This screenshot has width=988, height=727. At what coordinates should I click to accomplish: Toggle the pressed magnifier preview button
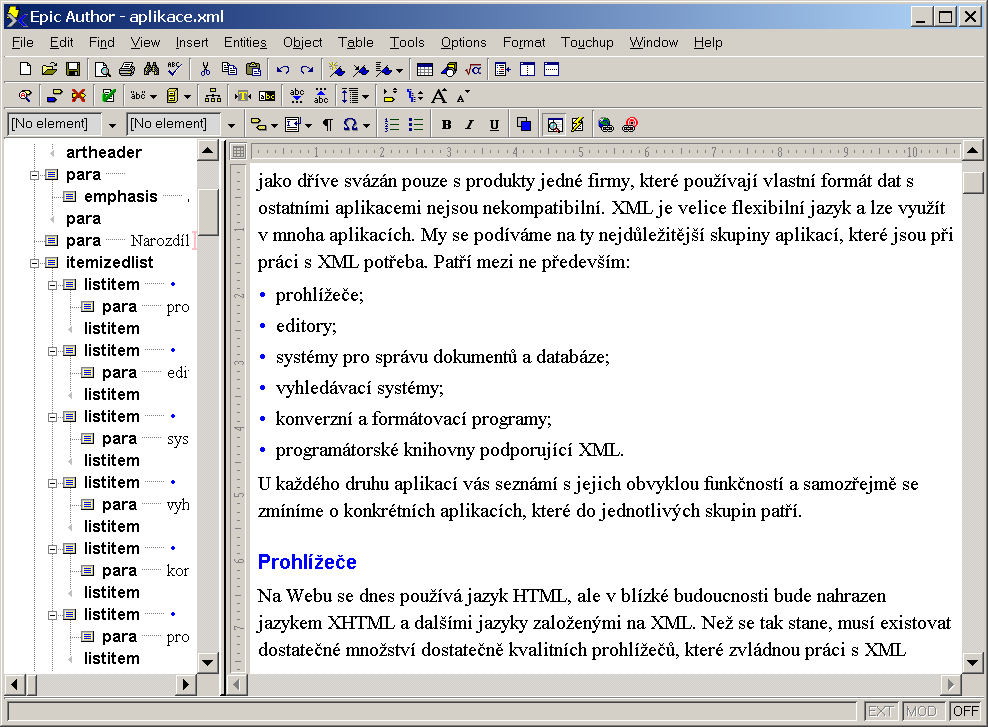(554, 125)
